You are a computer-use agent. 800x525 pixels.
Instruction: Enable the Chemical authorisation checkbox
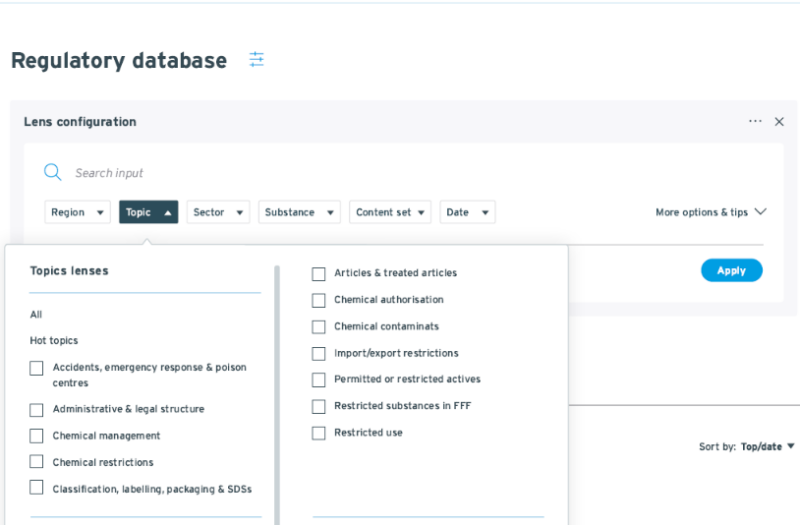point(318,301)
